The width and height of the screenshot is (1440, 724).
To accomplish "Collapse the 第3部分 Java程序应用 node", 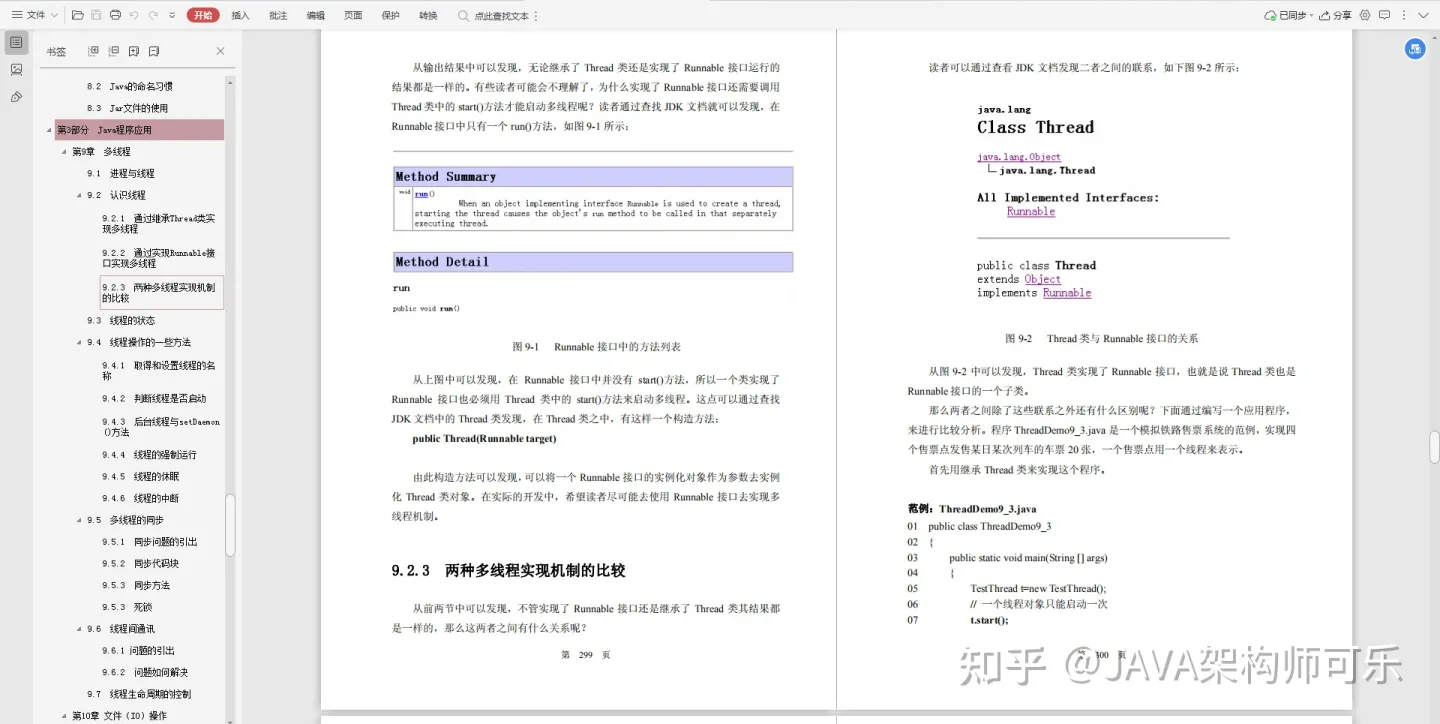I will (x=49, y=130).
